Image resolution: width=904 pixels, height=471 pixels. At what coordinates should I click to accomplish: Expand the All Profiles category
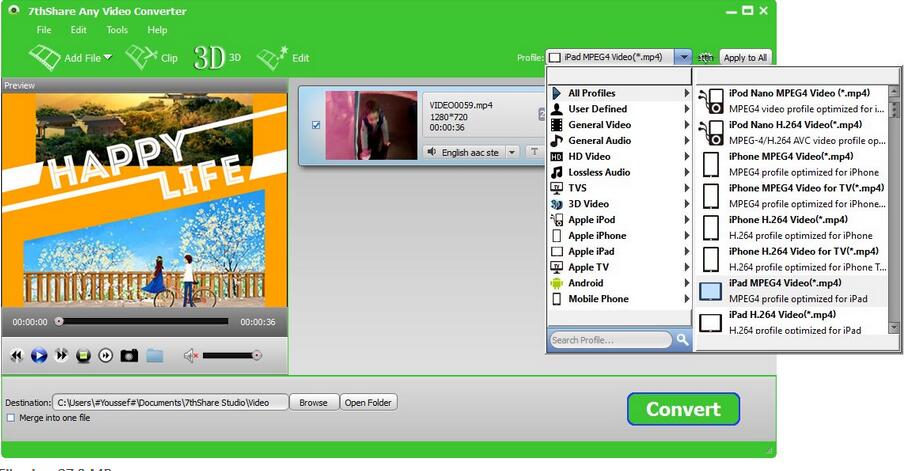tap(620, 93)
